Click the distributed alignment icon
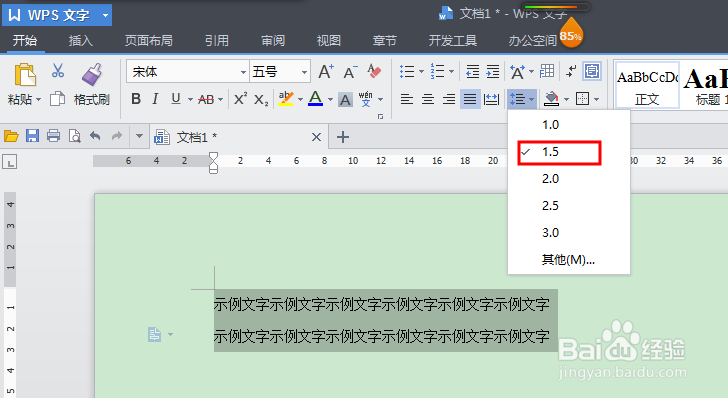This screenshot has width=728, height=398. point(491,99)
